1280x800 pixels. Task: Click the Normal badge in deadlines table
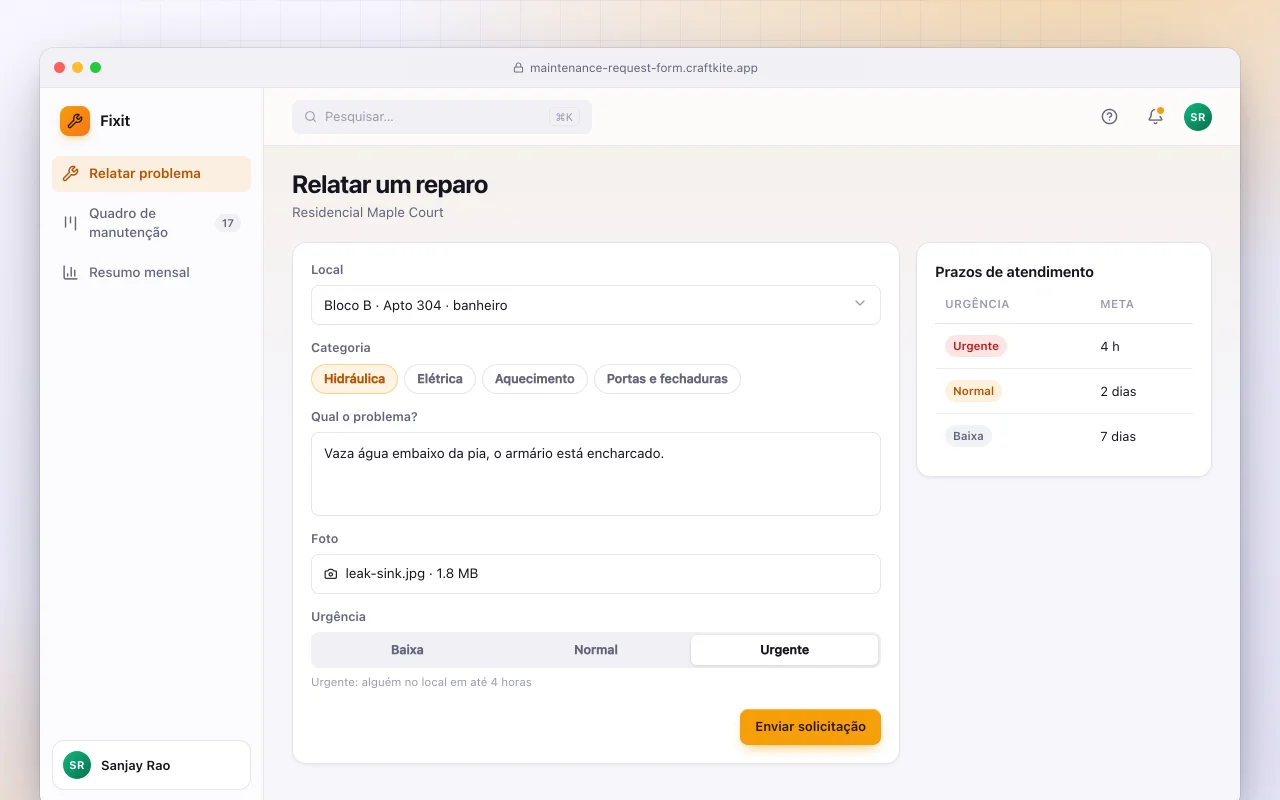pyautogui.click(x=973, y=391)
